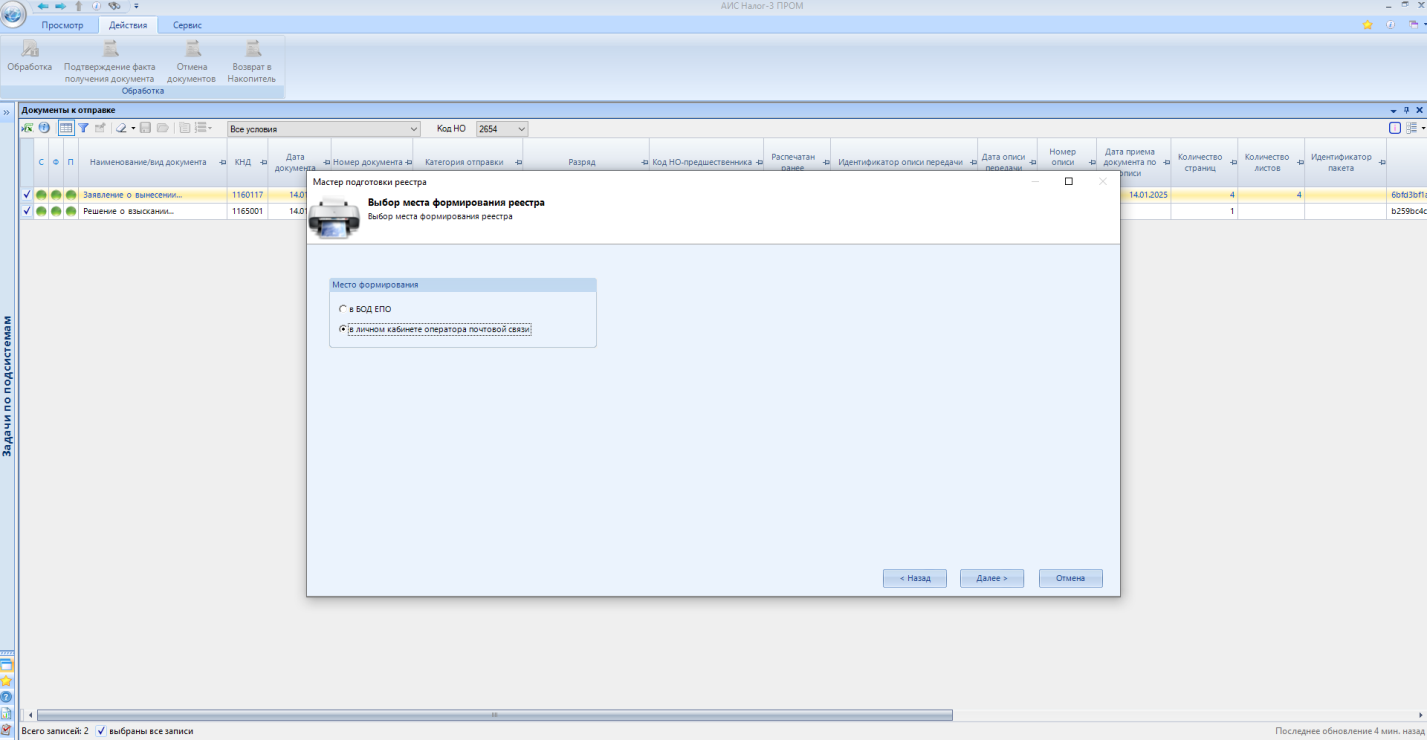Select the "в БОД ЕПО" radio option

click(343, 309)
